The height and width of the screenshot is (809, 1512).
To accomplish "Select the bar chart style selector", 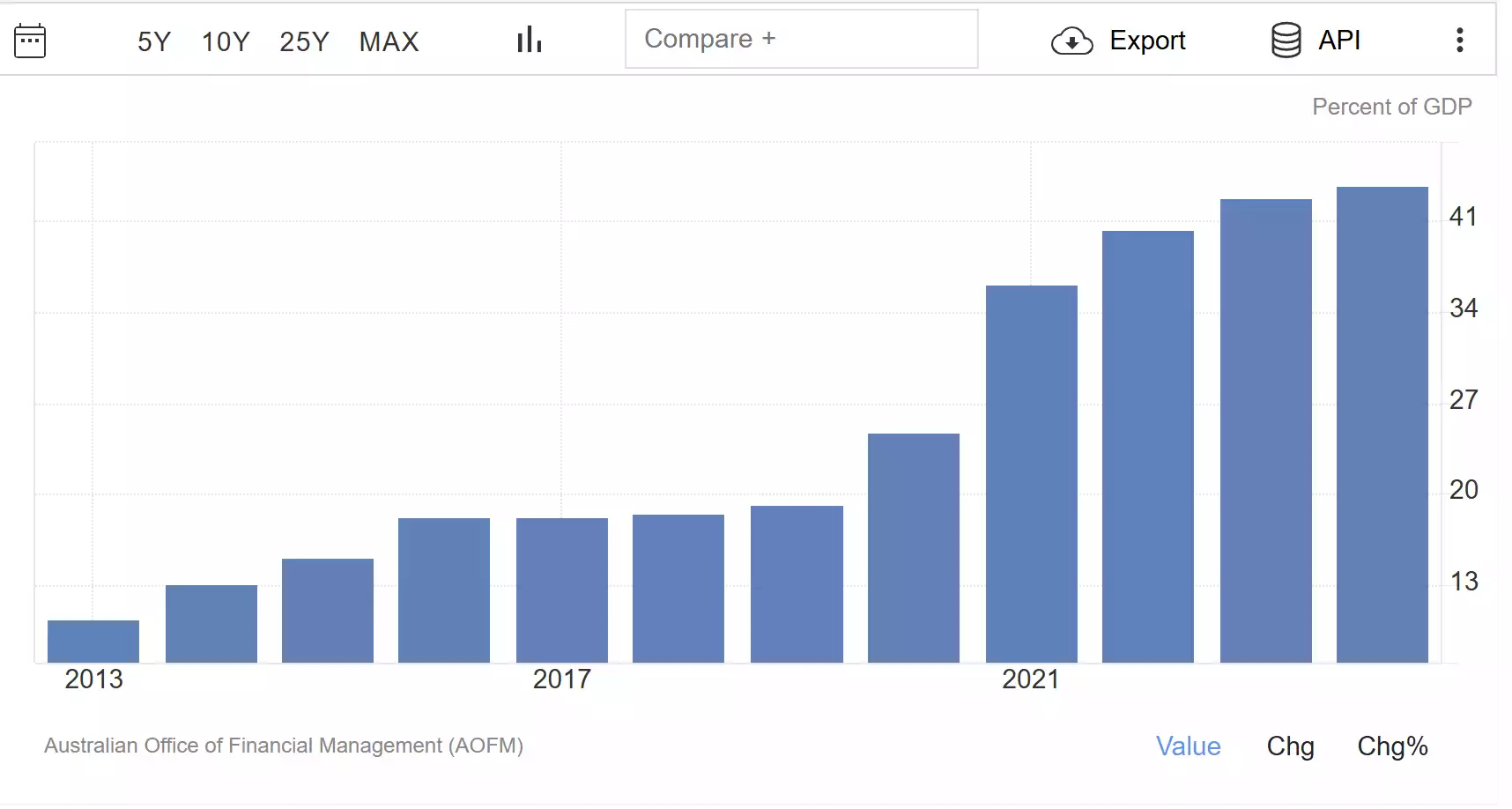I will (528, 39).
